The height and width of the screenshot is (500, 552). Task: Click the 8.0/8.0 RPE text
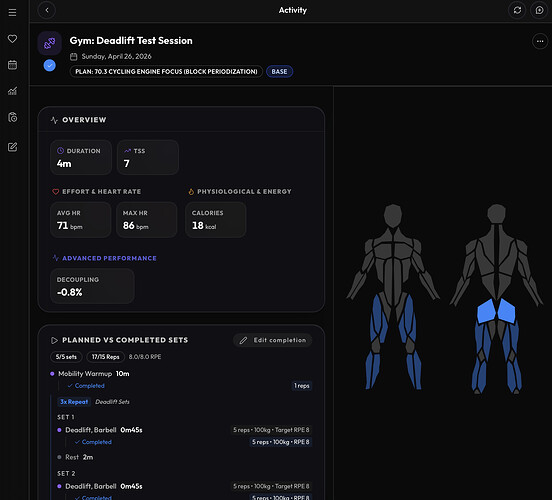(x=145, y=357)
